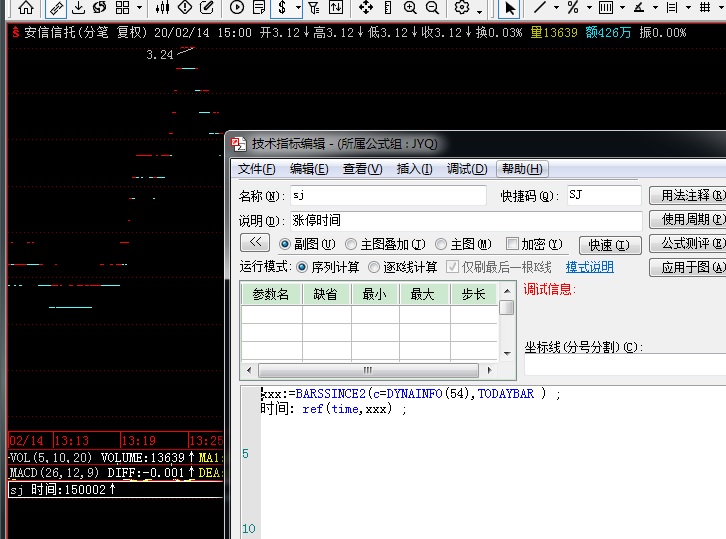The width and height of the screenshot is (726, 539).
Task: Click parameter table scroll-down arrow
Action: 507,354
